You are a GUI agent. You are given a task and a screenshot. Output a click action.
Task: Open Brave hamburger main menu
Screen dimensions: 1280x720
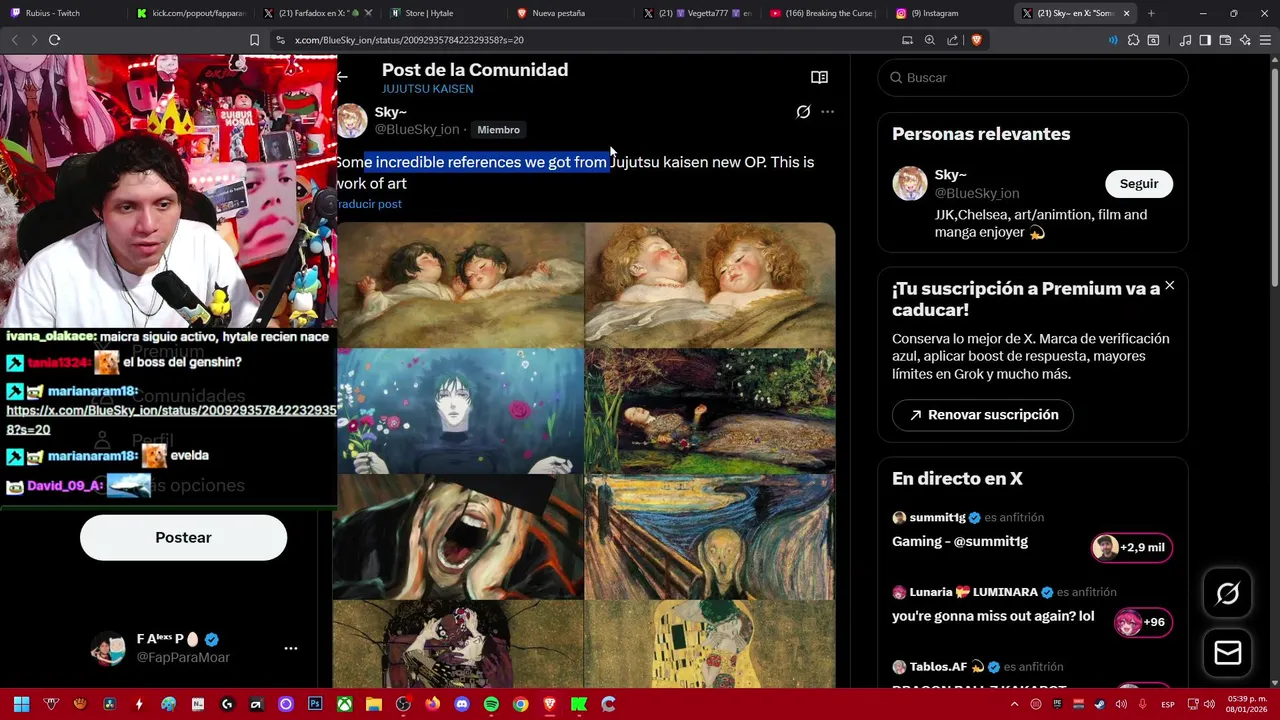coord(1265,40)
